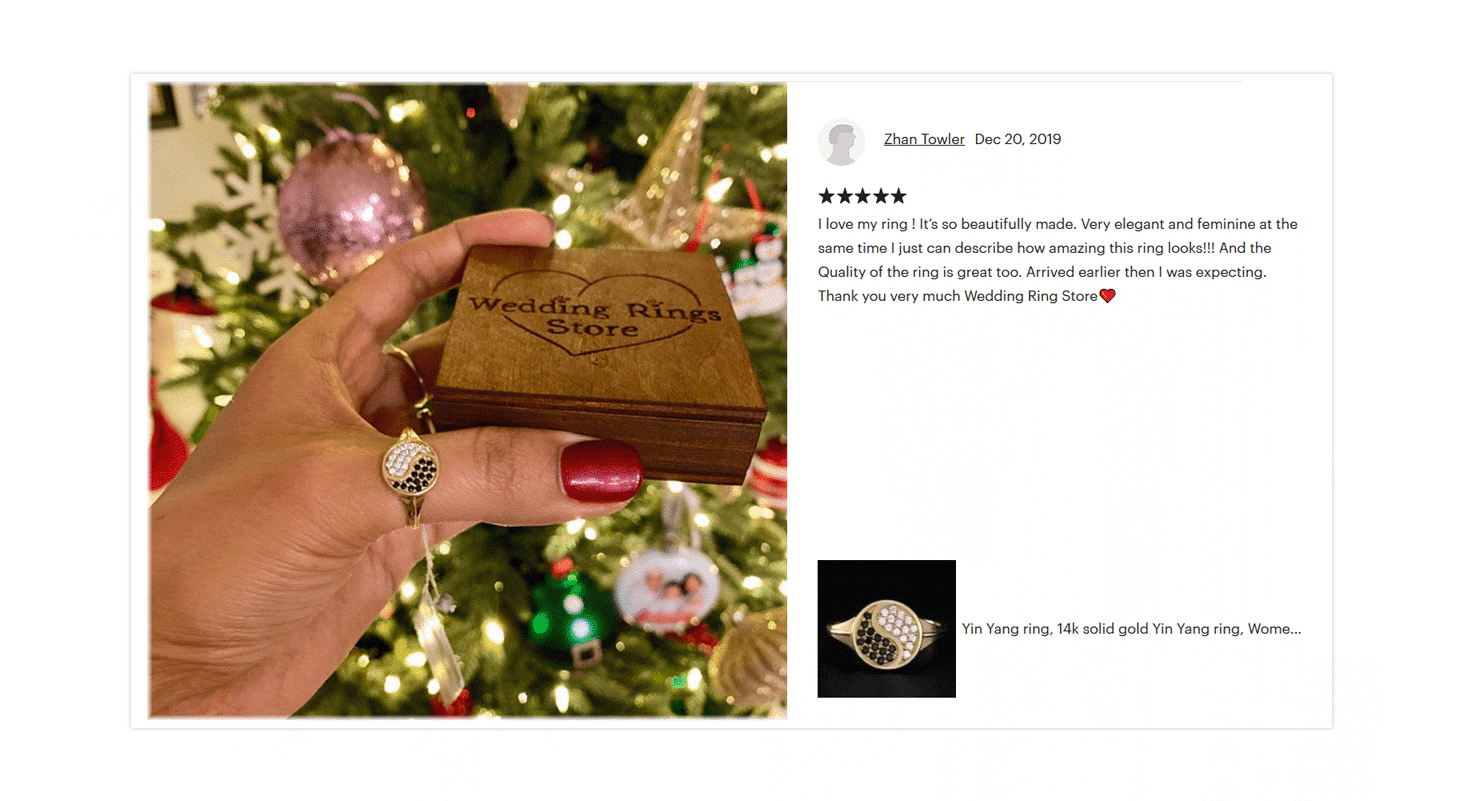The image size is (1464, 801).
Task: Click the red painted thumbnail in the photo
Action: 601,471
